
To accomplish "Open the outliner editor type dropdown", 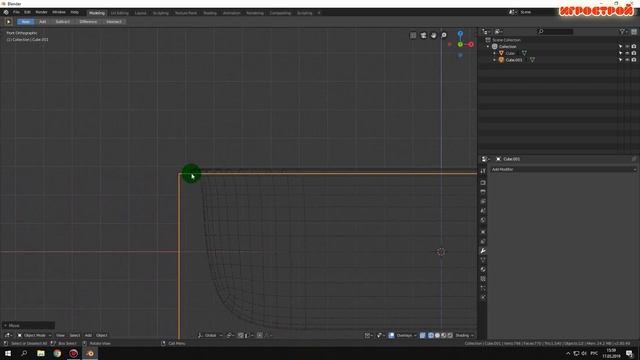I will click(x=486, y=31).
